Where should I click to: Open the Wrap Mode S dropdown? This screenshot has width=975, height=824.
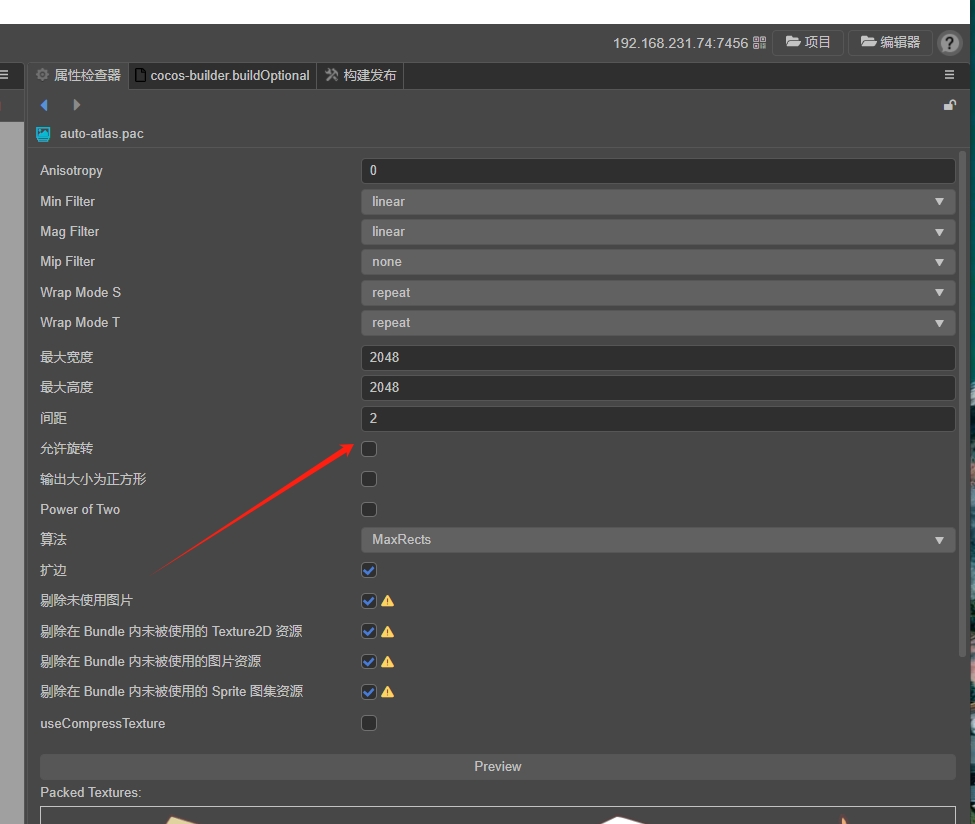pos(658,292)
